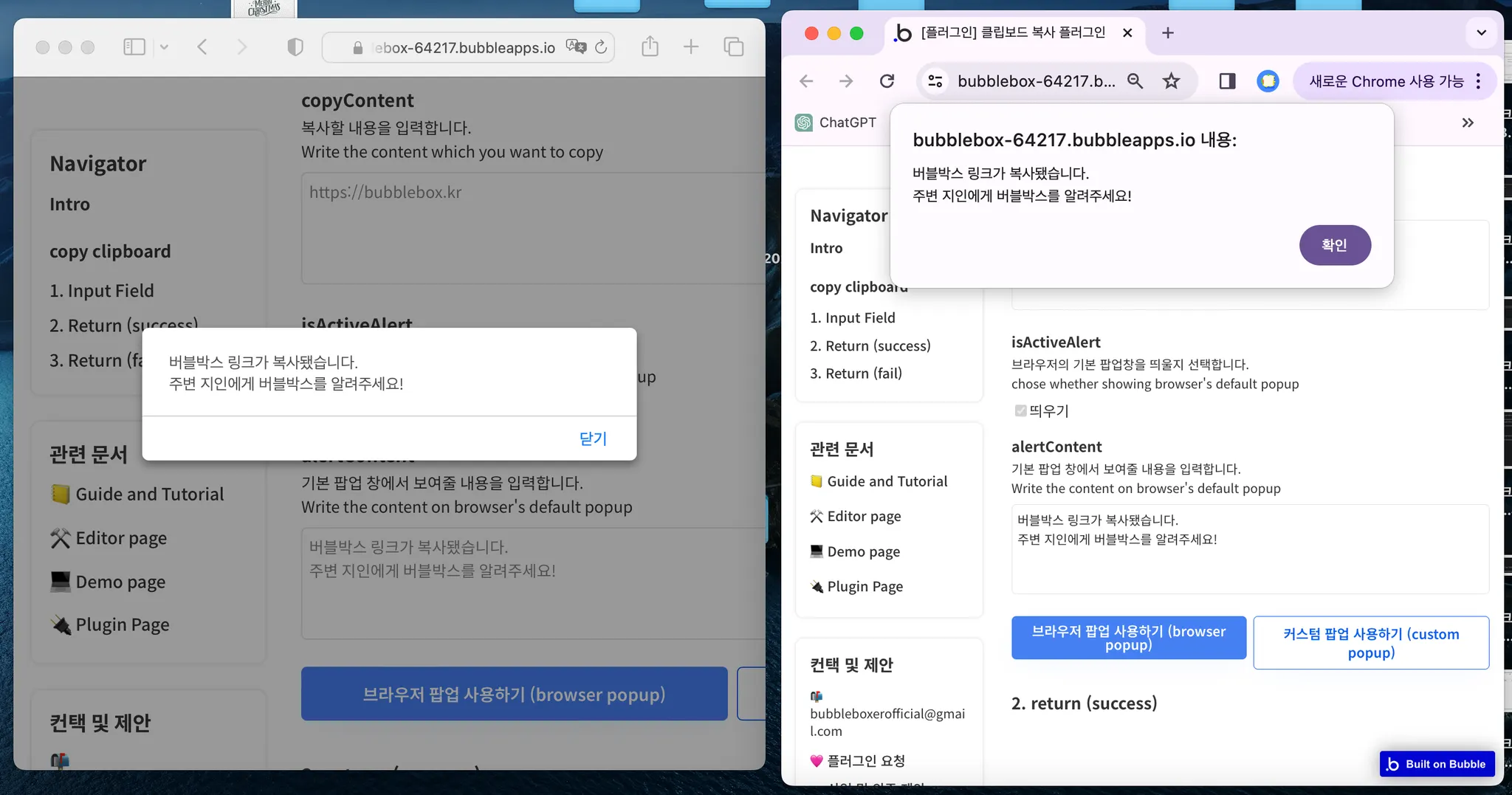Open a new Chrome tab
The image size is (1512, 795).
click(x=1168, y=32)
